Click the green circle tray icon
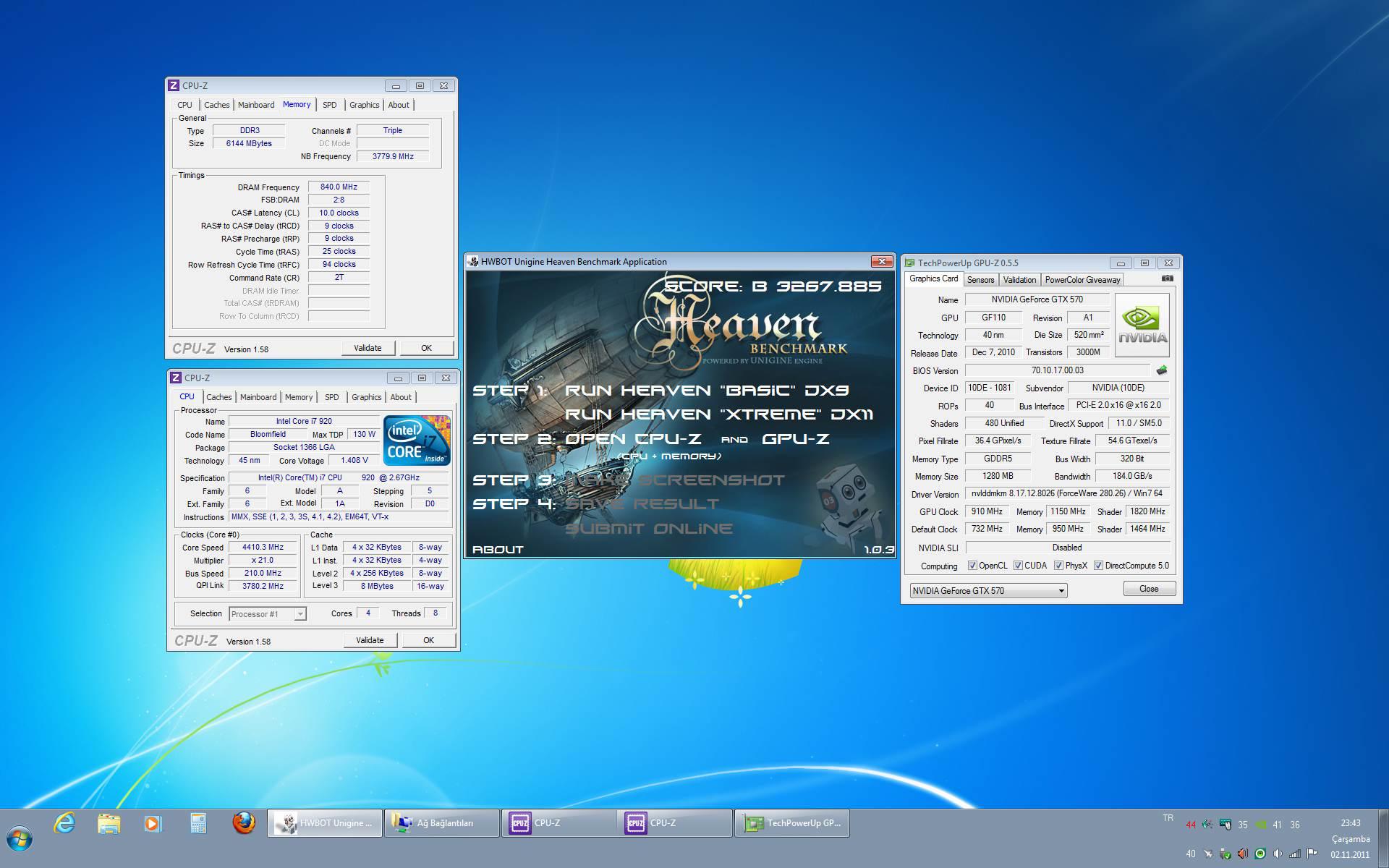The width and height of the screenshot is (1389, 868). click(x=1260, y=854)
